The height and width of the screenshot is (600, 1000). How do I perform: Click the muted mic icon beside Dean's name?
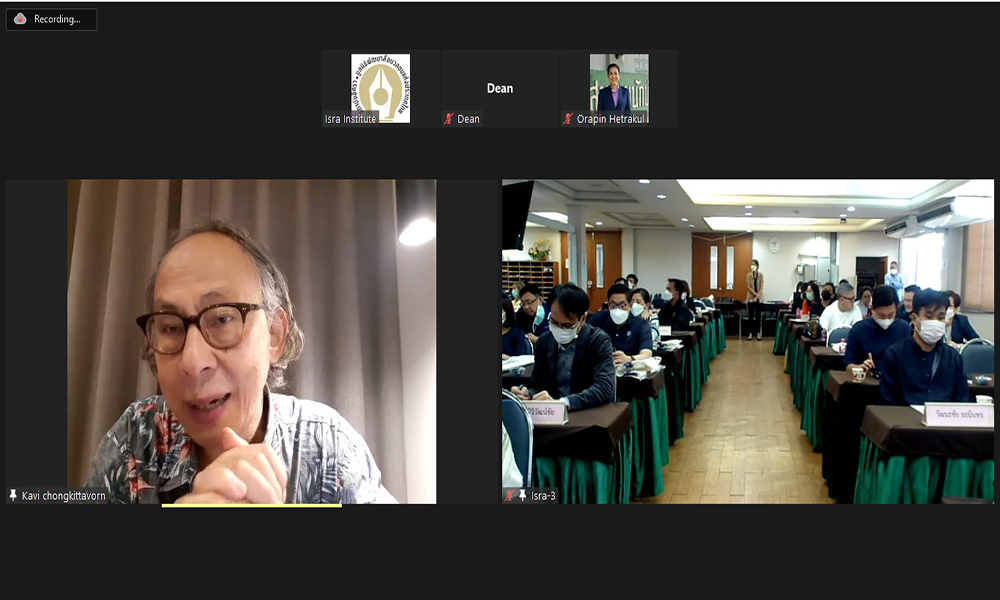click(x=448, y=119)
